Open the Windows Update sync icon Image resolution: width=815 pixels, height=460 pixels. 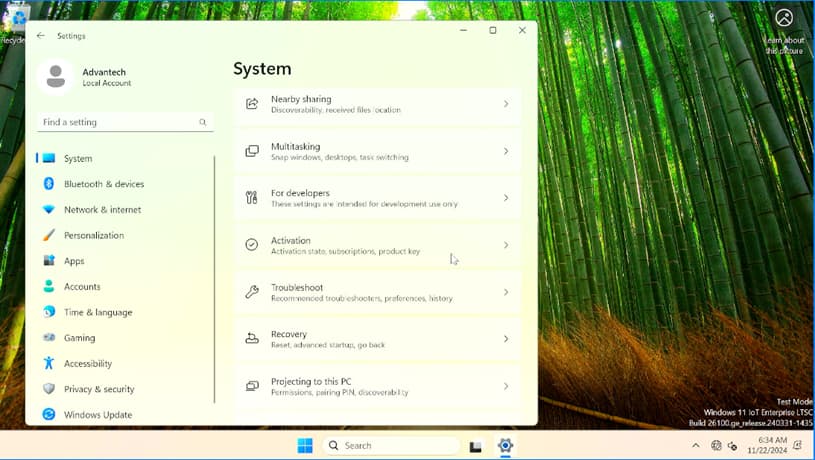tap(49, 414)
